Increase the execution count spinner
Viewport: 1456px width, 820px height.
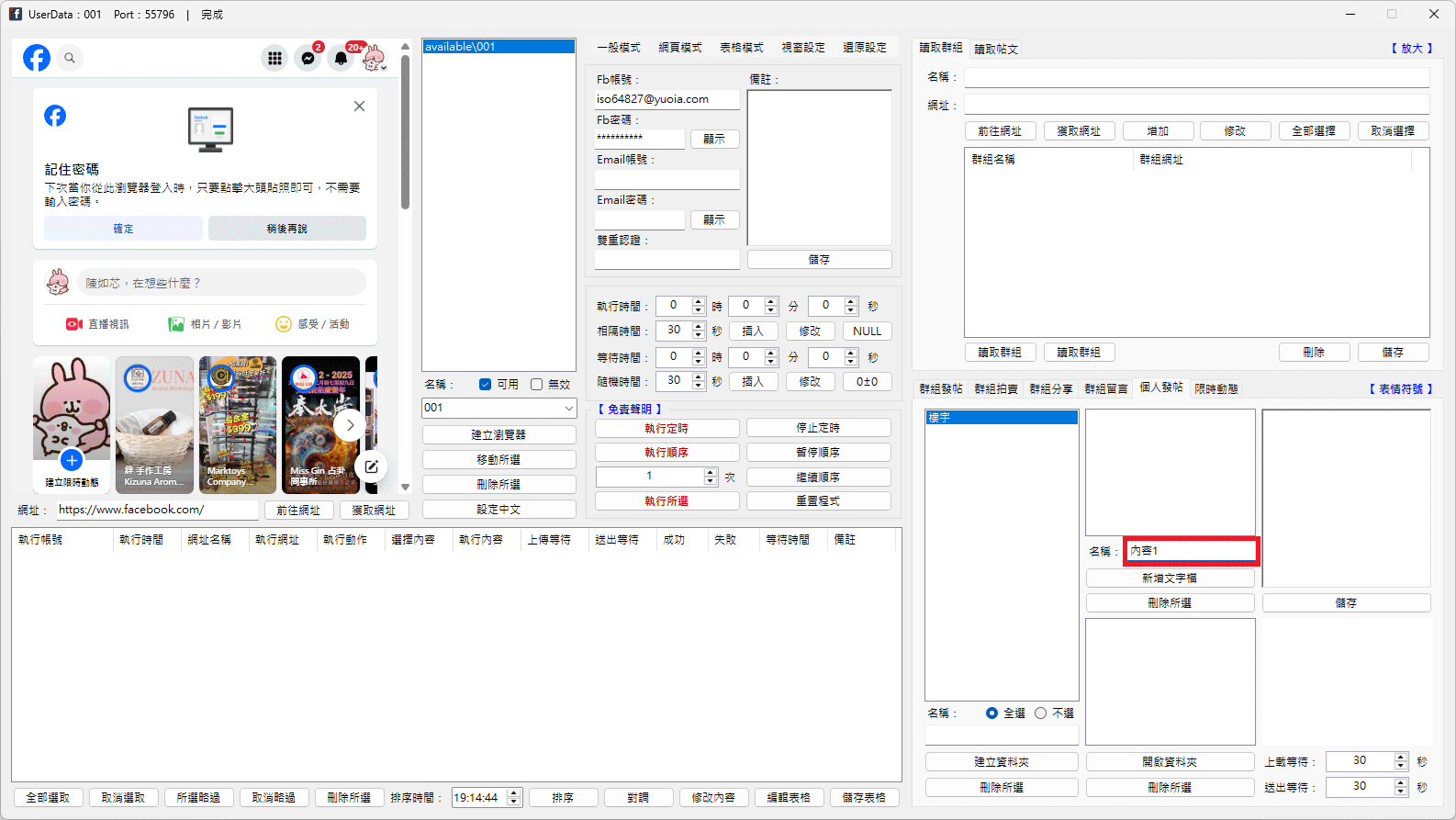point(710,472)
